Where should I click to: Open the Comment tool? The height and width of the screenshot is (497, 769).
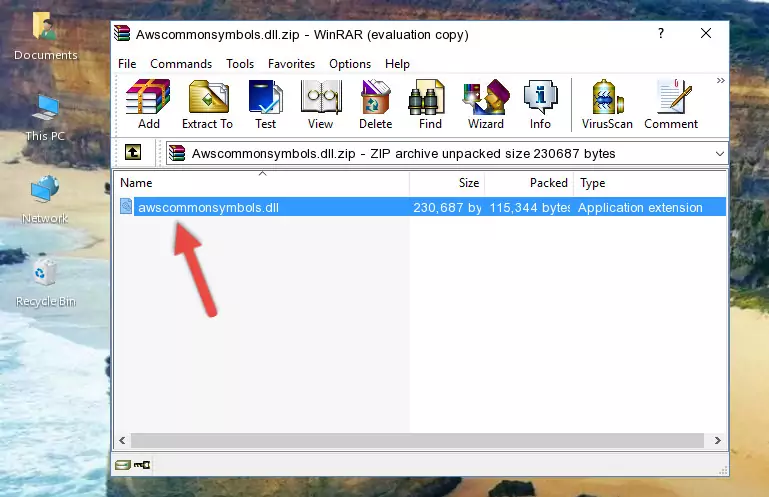click(x=671, y=104)
